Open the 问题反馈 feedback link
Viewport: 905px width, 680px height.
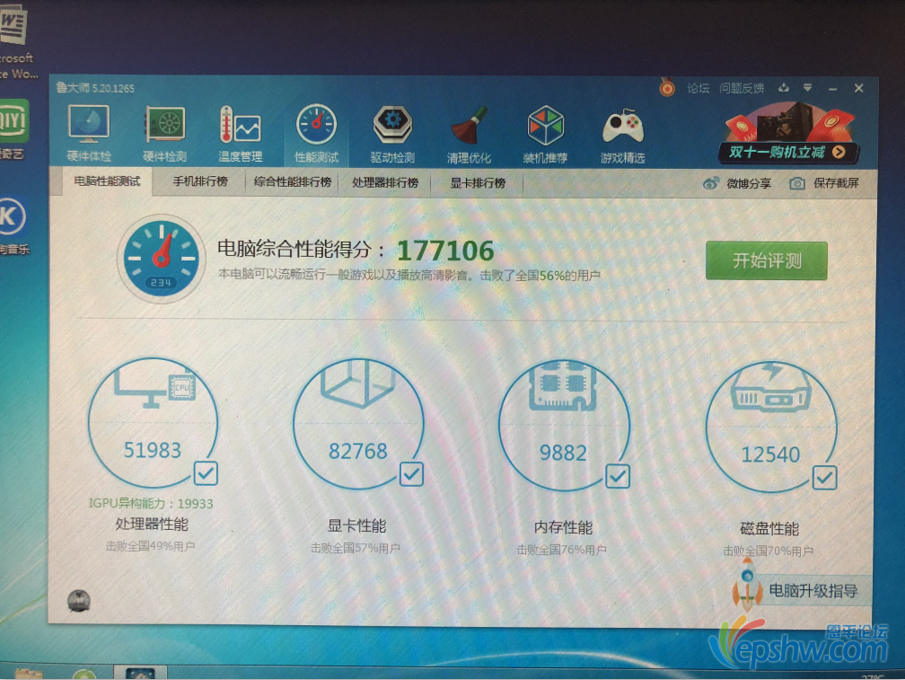point(742,88)
